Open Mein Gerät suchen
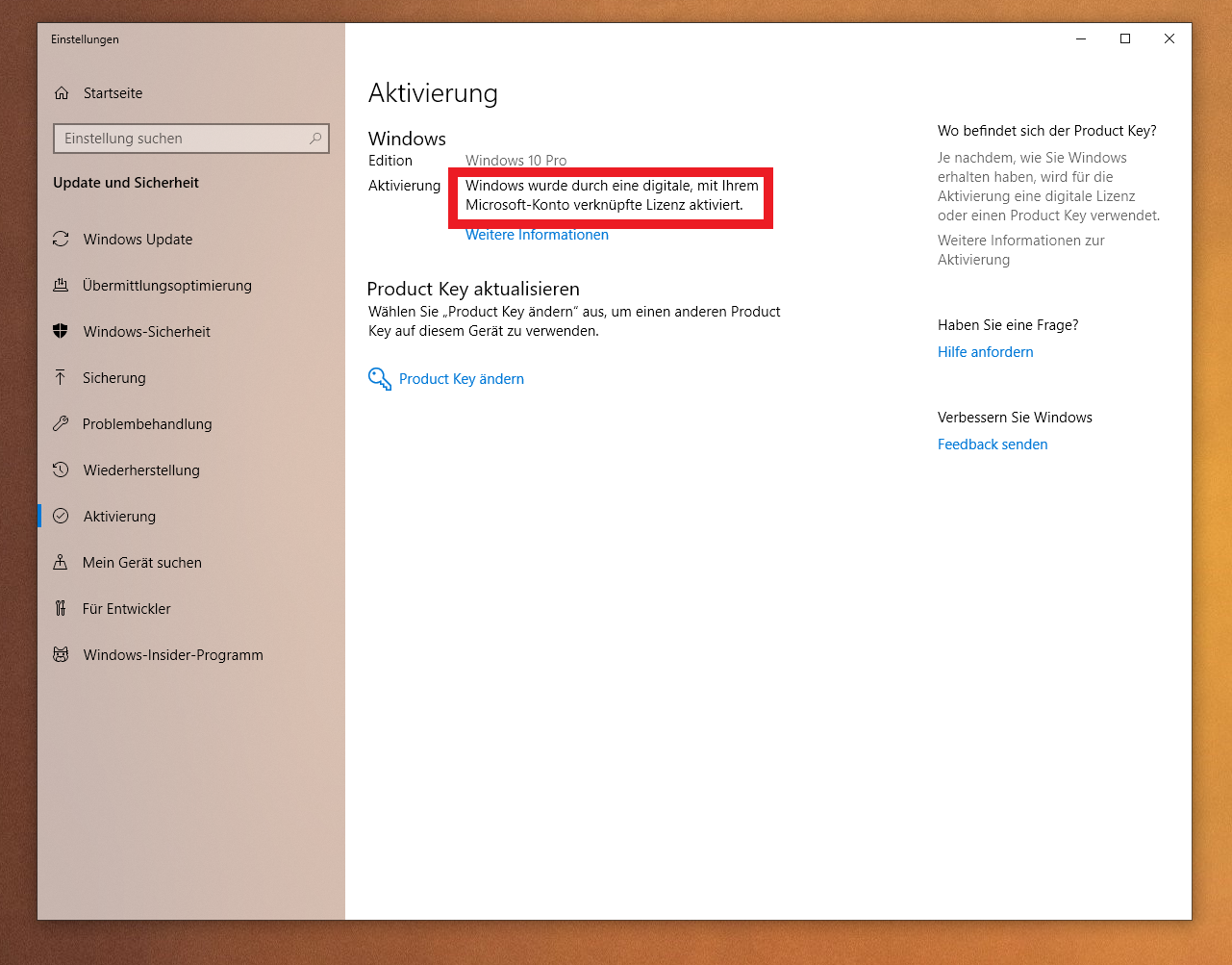This screenshot has width=1232, height=965. (191, 562)
